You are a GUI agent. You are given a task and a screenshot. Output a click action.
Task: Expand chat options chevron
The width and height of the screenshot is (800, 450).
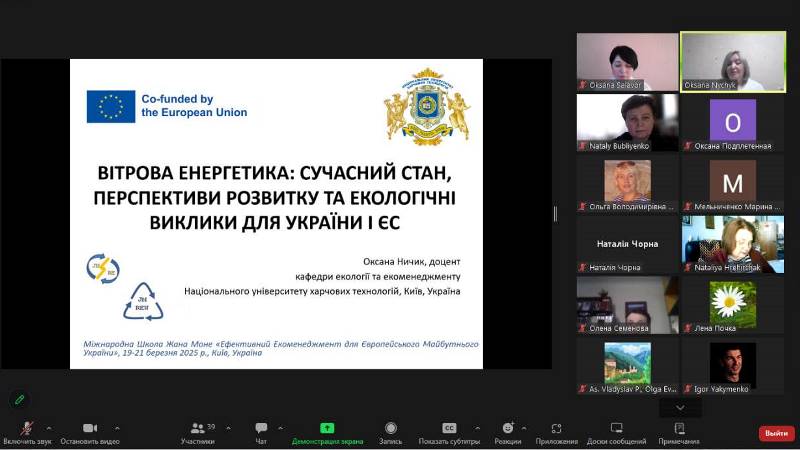point(281,428)
